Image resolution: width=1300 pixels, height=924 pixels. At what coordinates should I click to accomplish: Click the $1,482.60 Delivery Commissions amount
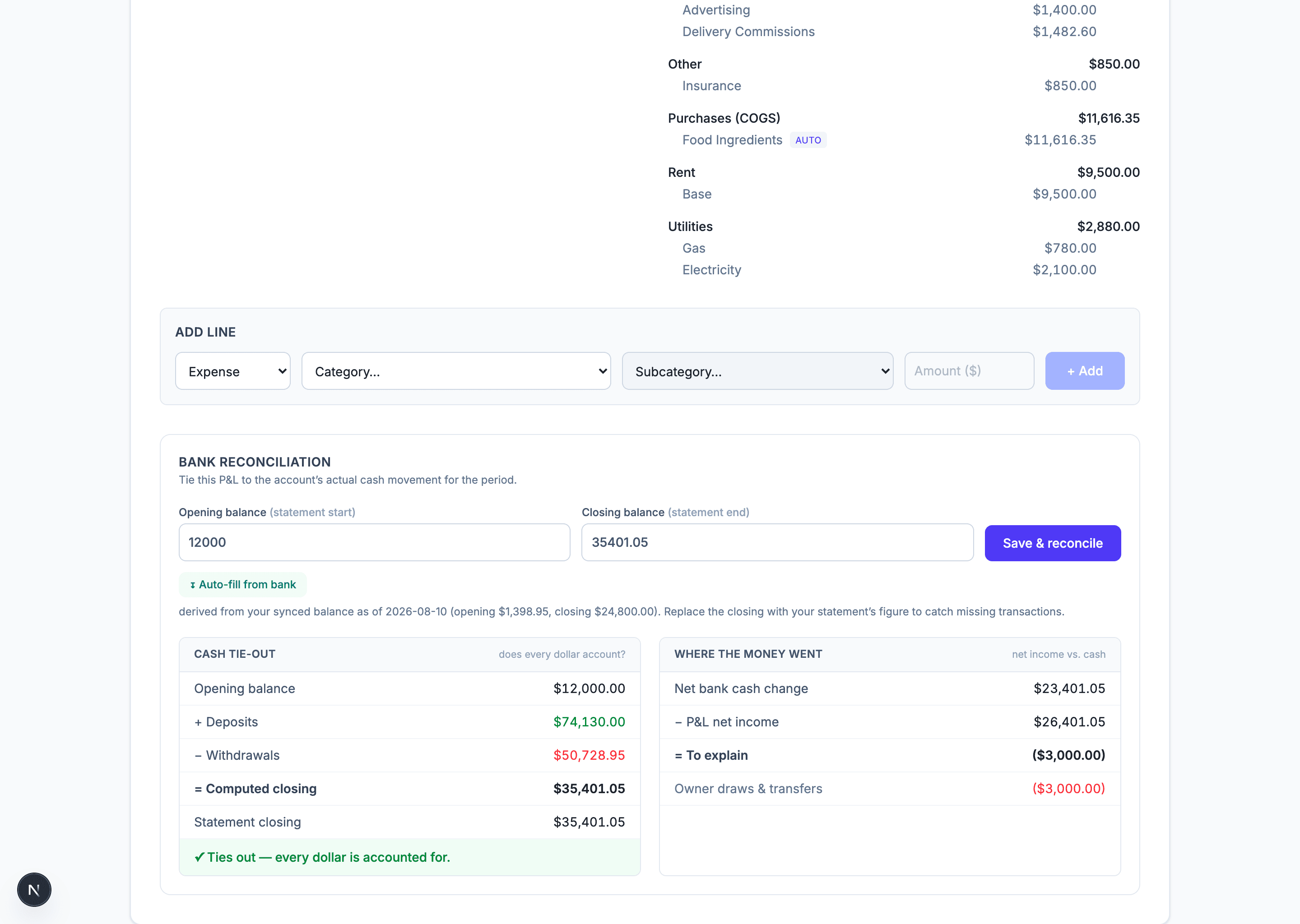point(1064,32)
